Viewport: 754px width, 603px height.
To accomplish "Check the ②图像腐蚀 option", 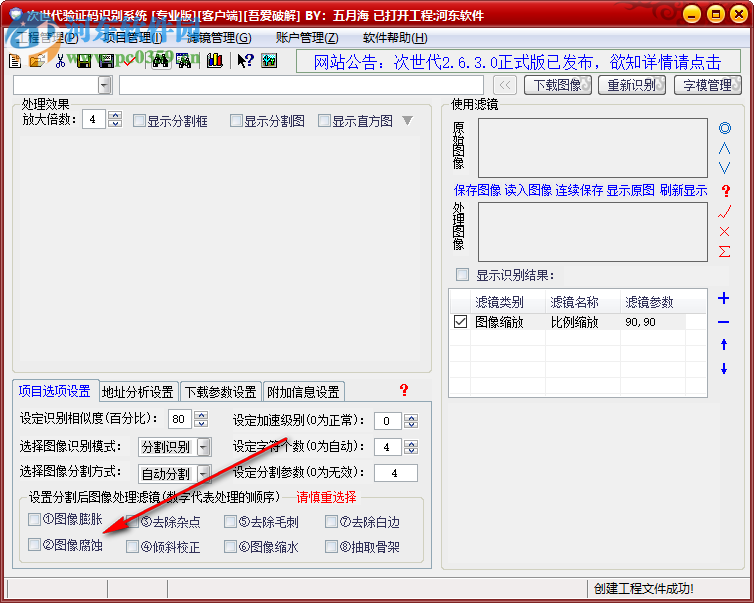I will pyautogui.click(x=34, y=545).
